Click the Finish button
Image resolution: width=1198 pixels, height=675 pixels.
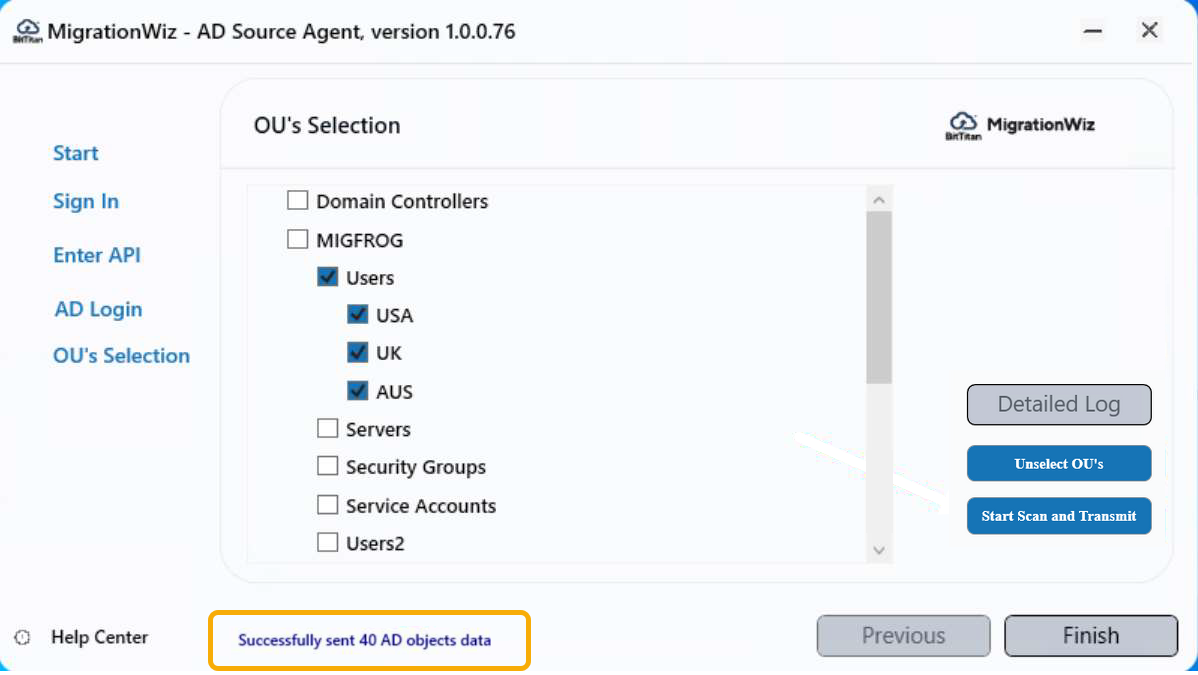[x=1090, y=635]
